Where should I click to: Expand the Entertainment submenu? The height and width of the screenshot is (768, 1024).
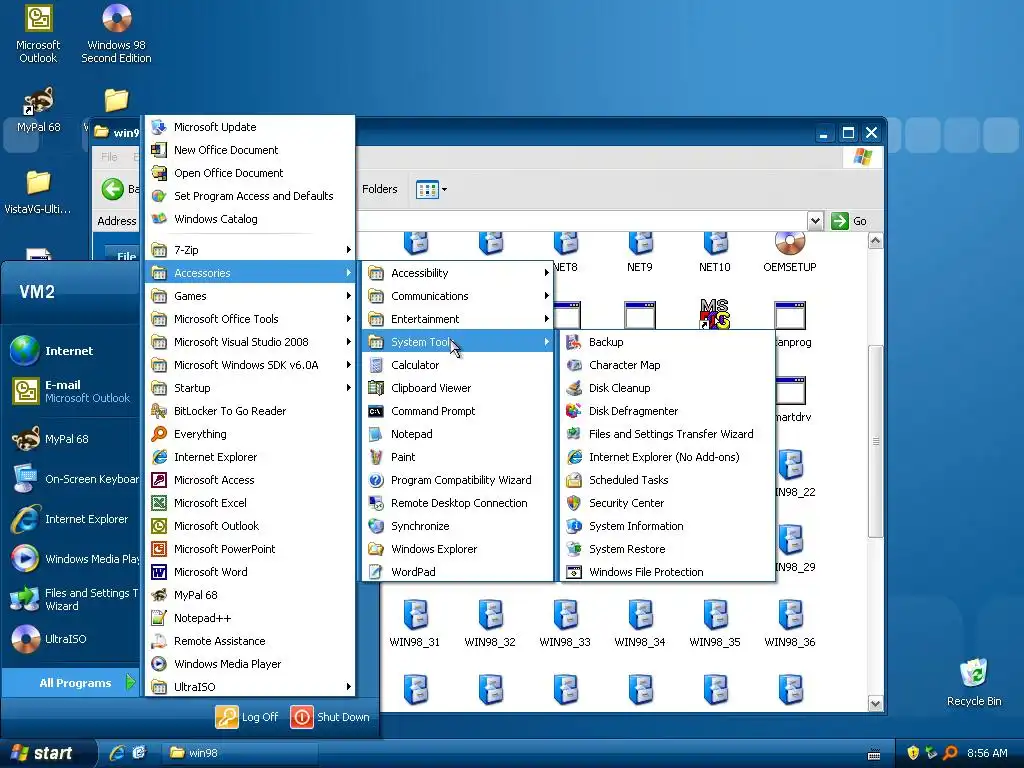click(x=458, y=319)
